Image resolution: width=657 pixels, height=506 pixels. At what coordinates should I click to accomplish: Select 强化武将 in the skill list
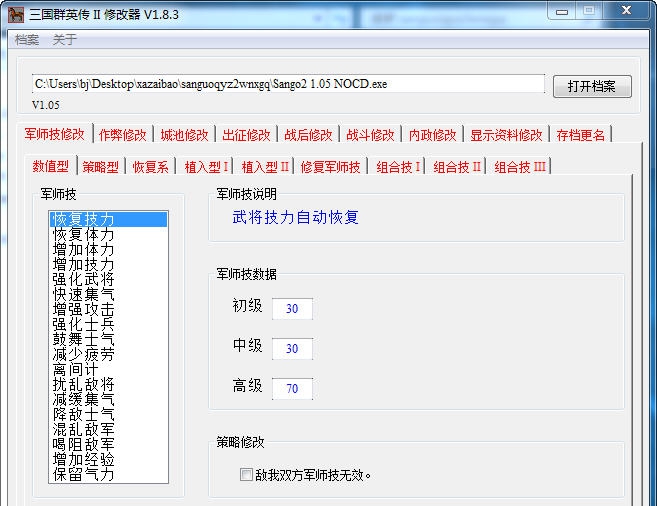coord(108,279)
